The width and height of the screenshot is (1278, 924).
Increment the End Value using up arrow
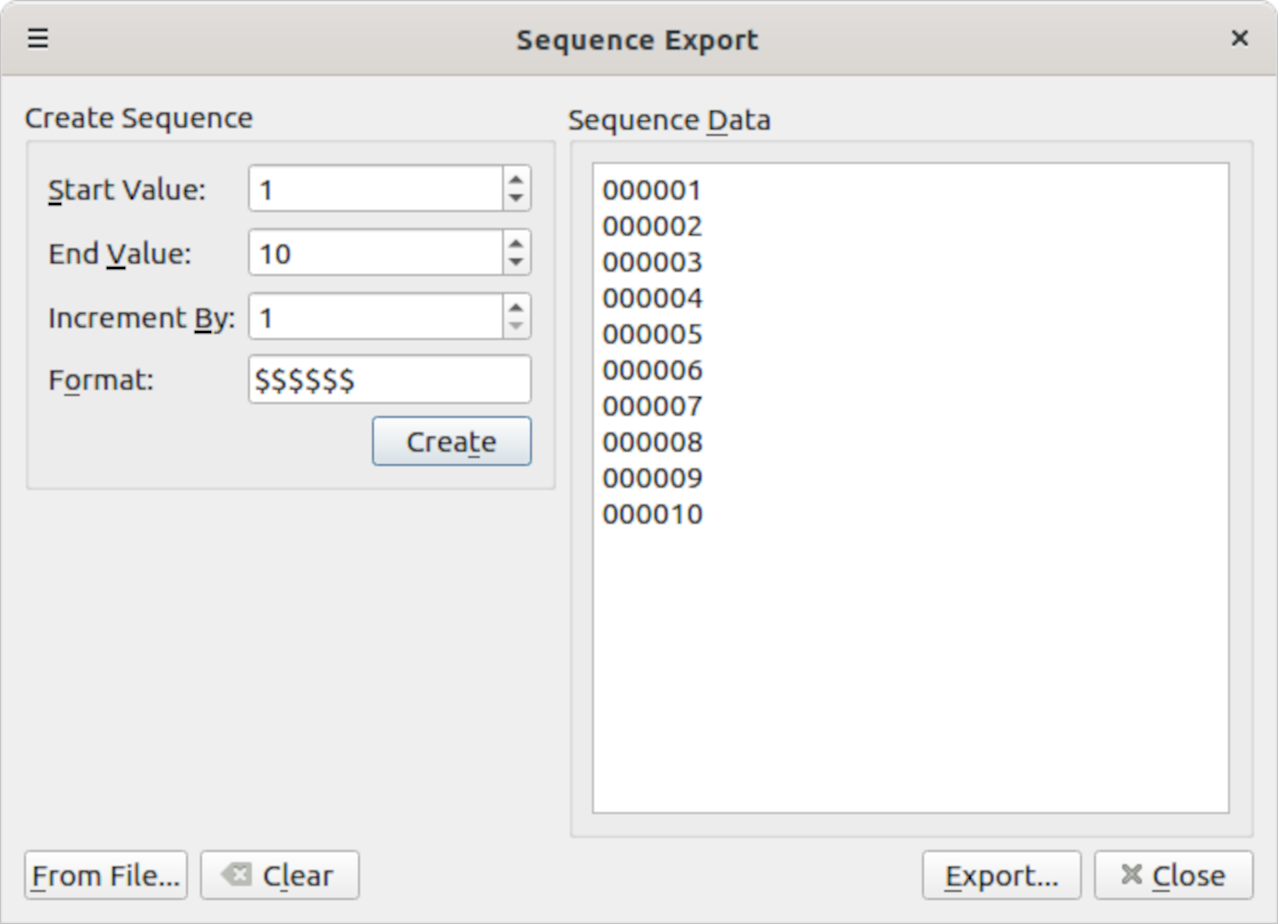[516, 243]
